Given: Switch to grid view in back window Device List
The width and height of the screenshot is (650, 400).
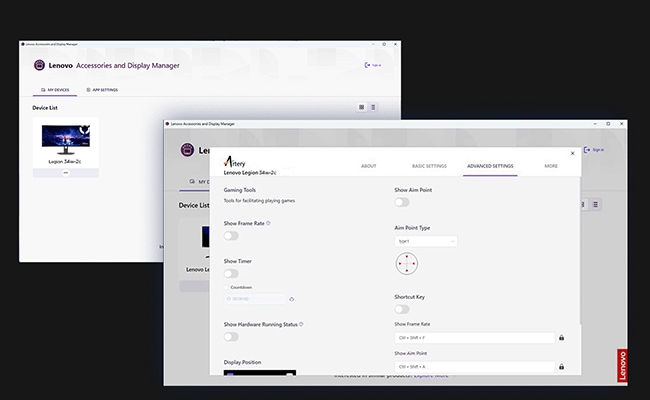Looking at the screenshot, I should (361, 107).
